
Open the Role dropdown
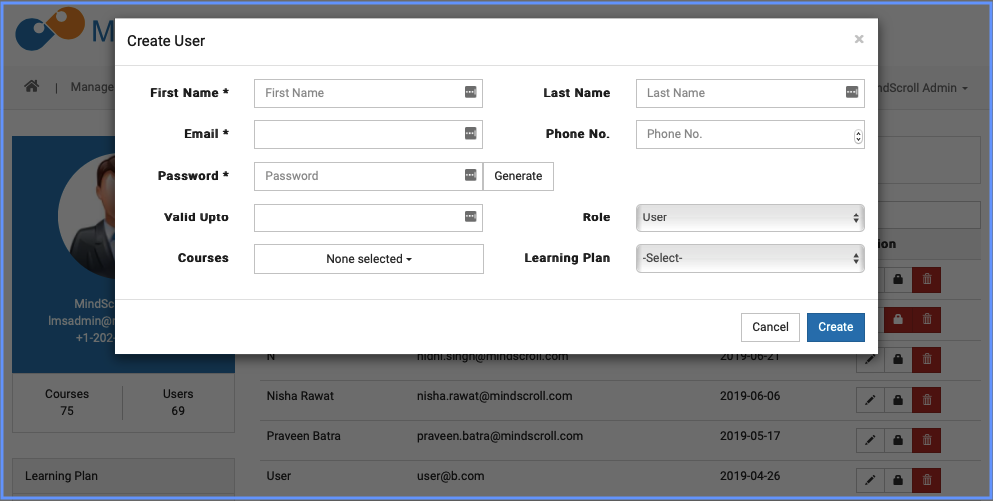tap(750, 217)
